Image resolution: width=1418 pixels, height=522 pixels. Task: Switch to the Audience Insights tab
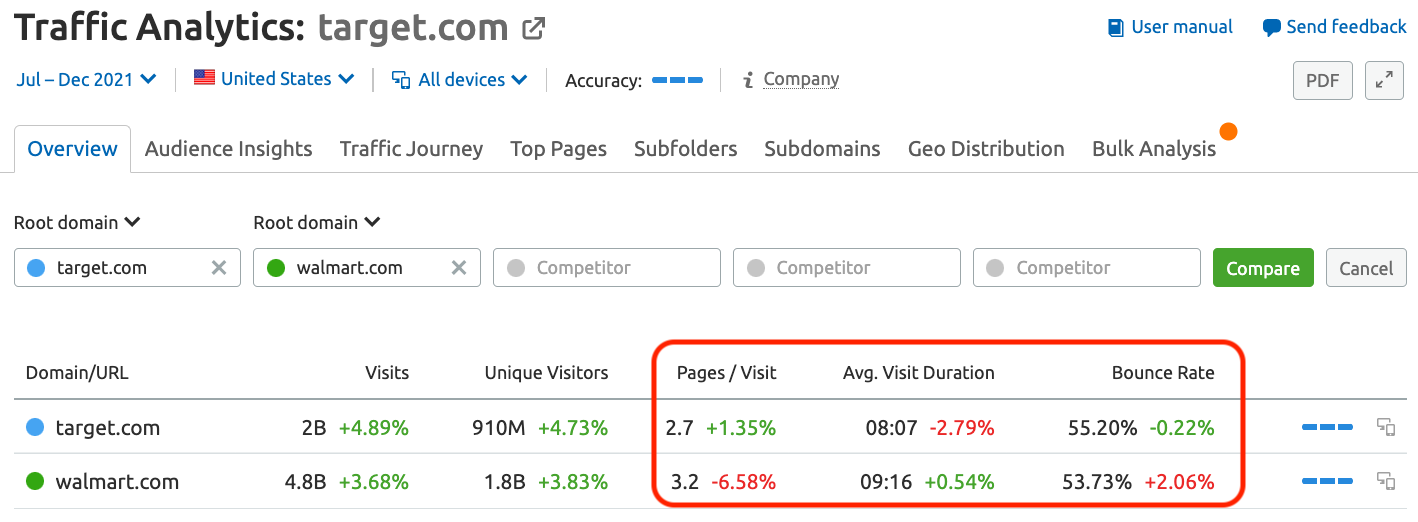[x=228, y=149]
